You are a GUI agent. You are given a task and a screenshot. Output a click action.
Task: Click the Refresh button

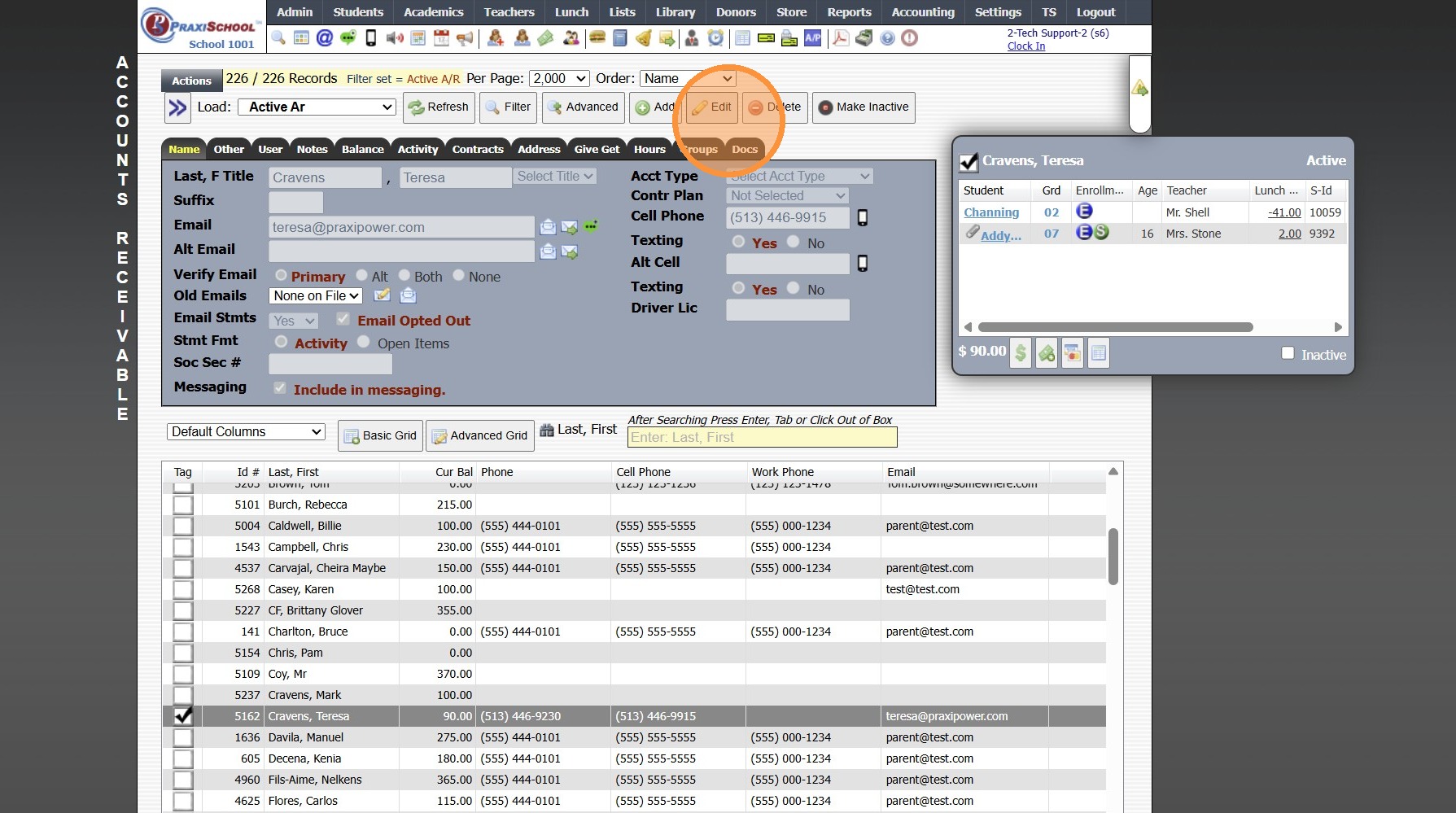click(439, 107)
